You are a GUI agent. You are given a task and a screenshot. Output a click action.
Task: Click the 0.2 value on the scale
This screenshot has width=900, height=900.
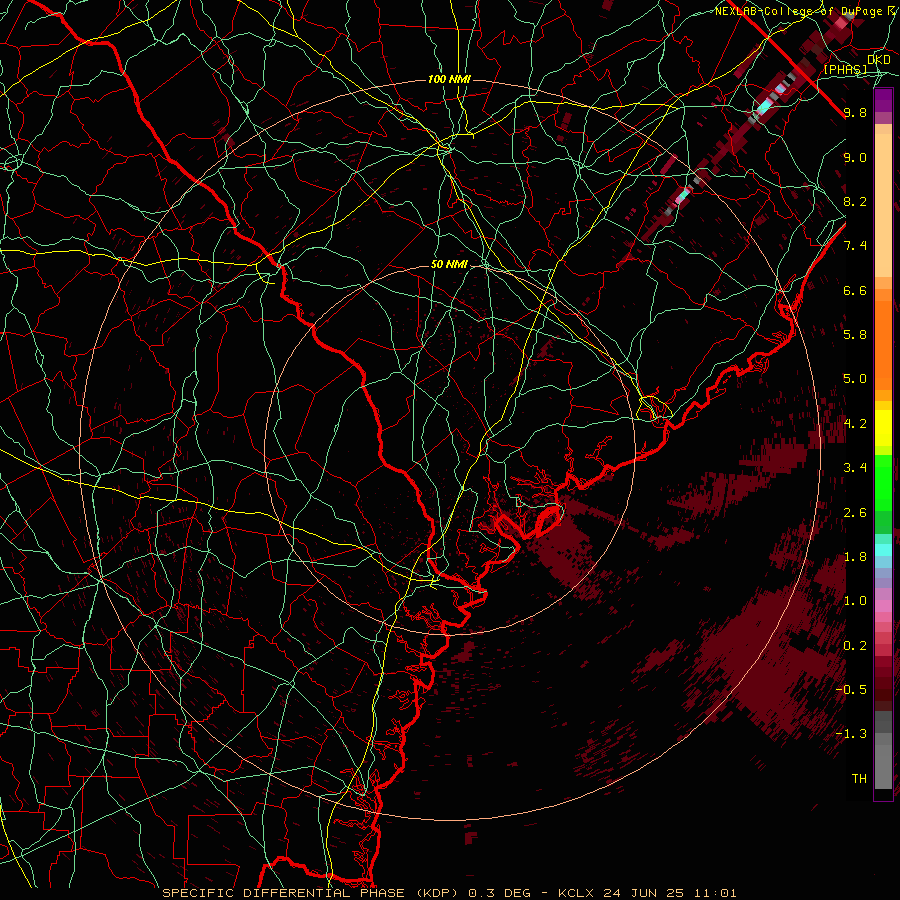coord(855,646)
